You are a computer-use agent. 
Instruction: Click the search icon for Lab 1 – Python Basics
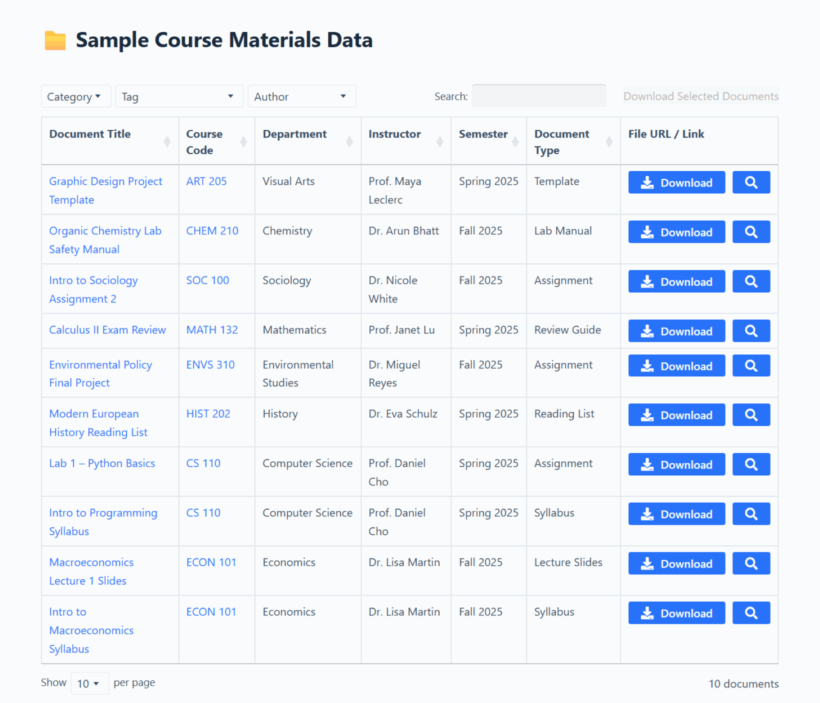751,464
